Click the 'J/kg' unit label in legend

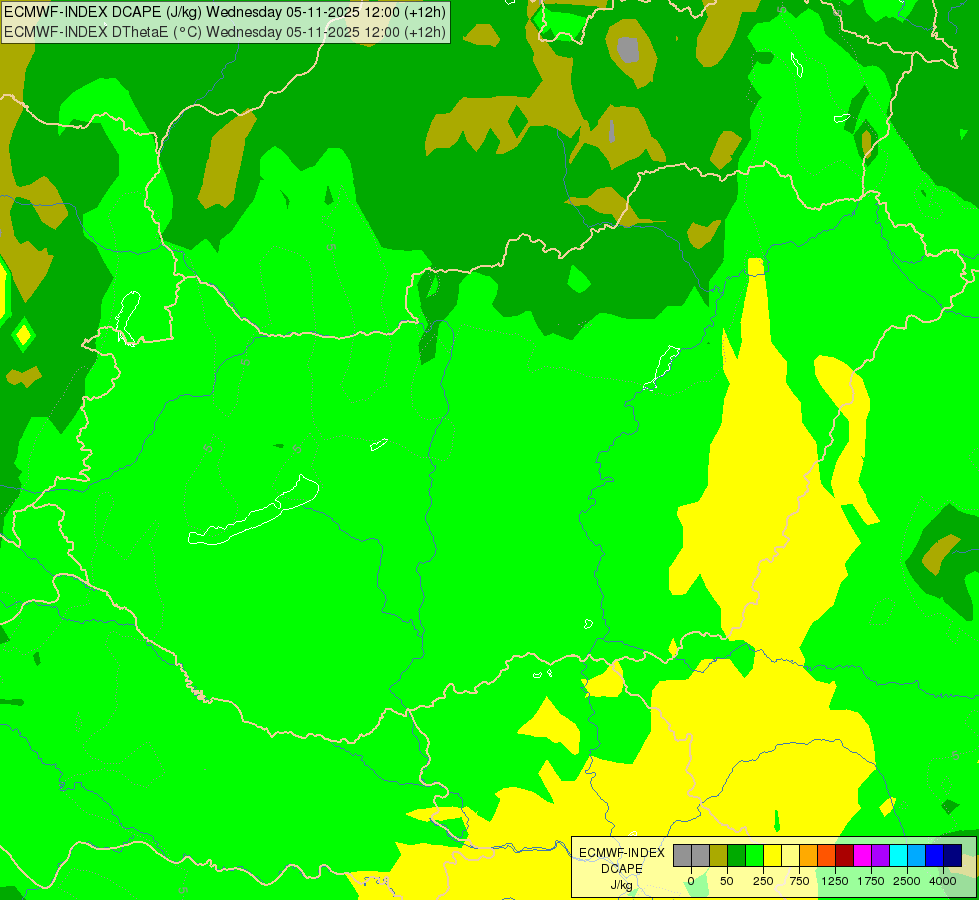click(x=622, y=885)
